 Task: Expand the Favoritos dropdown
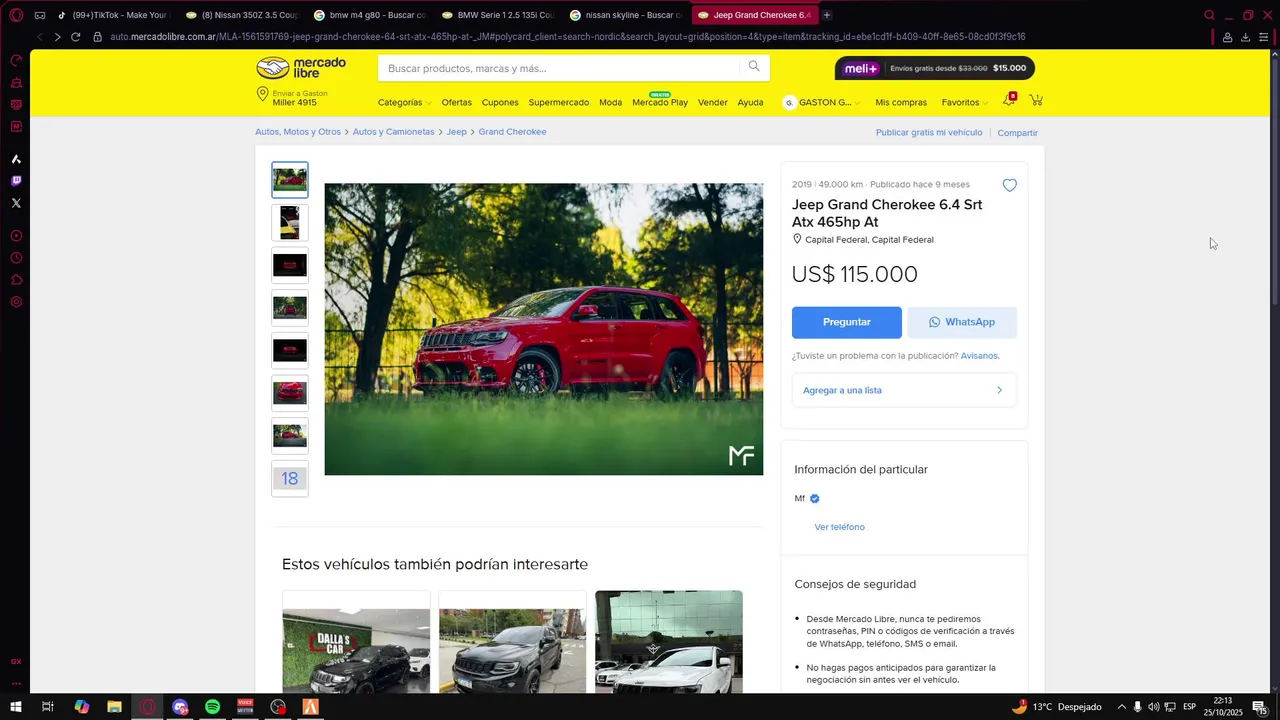[x=964, y=102]
